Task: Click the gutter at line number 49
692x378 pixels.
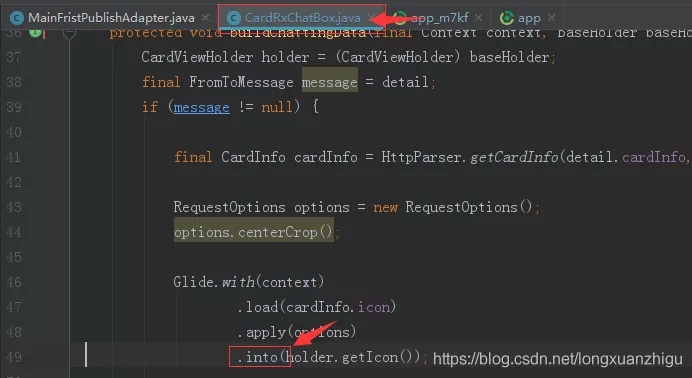Action: pyautogui.click(x=13, y=357)
